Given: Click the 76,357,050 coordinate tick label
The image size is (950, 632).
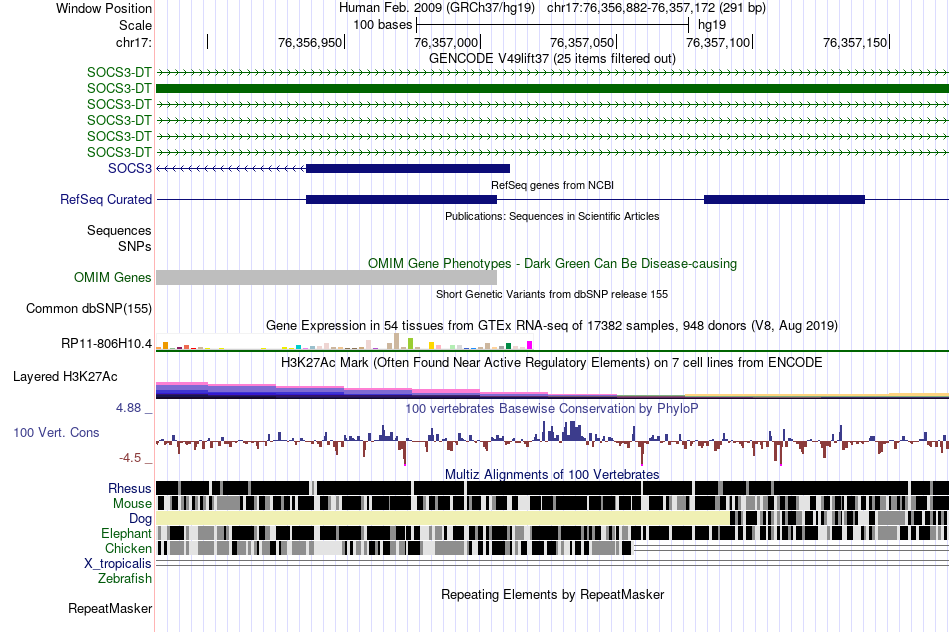Looking at the screenshot, I should [x=582, y=42].
